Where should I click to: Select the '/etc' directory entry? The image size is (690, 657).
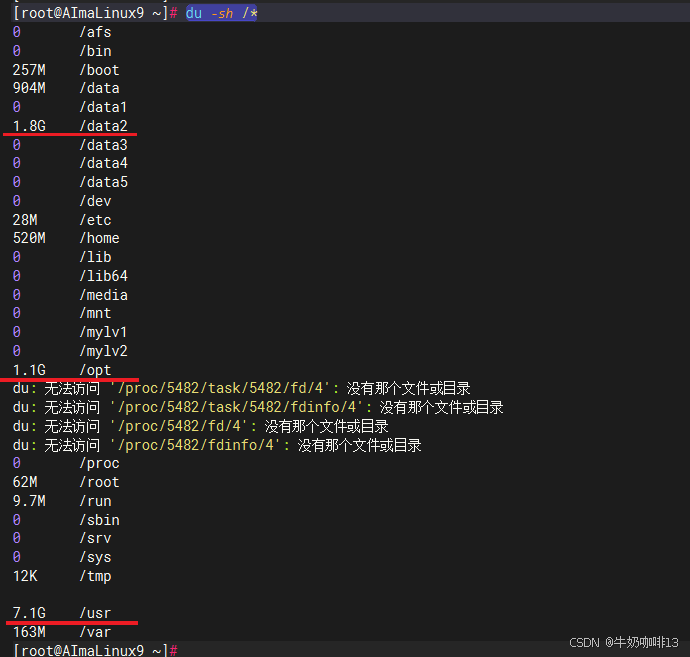[x=95, y=220]
